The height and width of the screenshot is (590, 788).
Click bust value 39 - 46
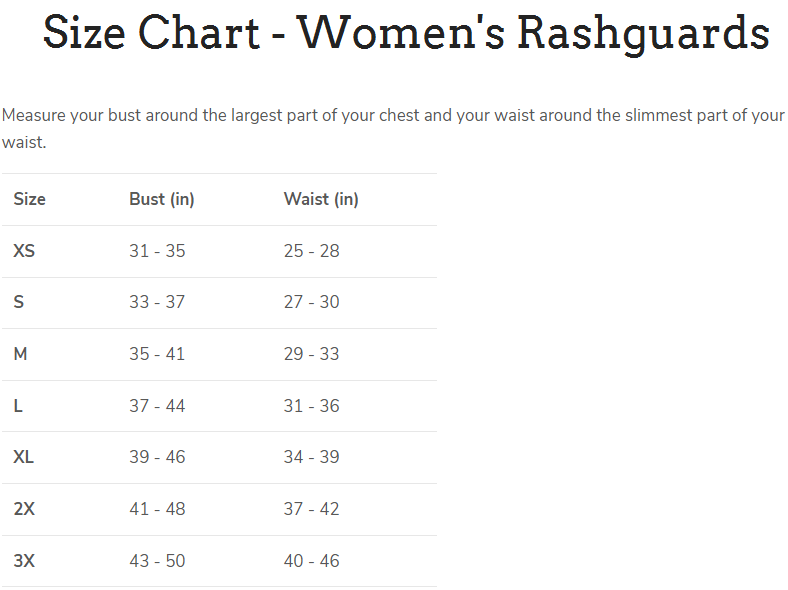pos(157,457)
